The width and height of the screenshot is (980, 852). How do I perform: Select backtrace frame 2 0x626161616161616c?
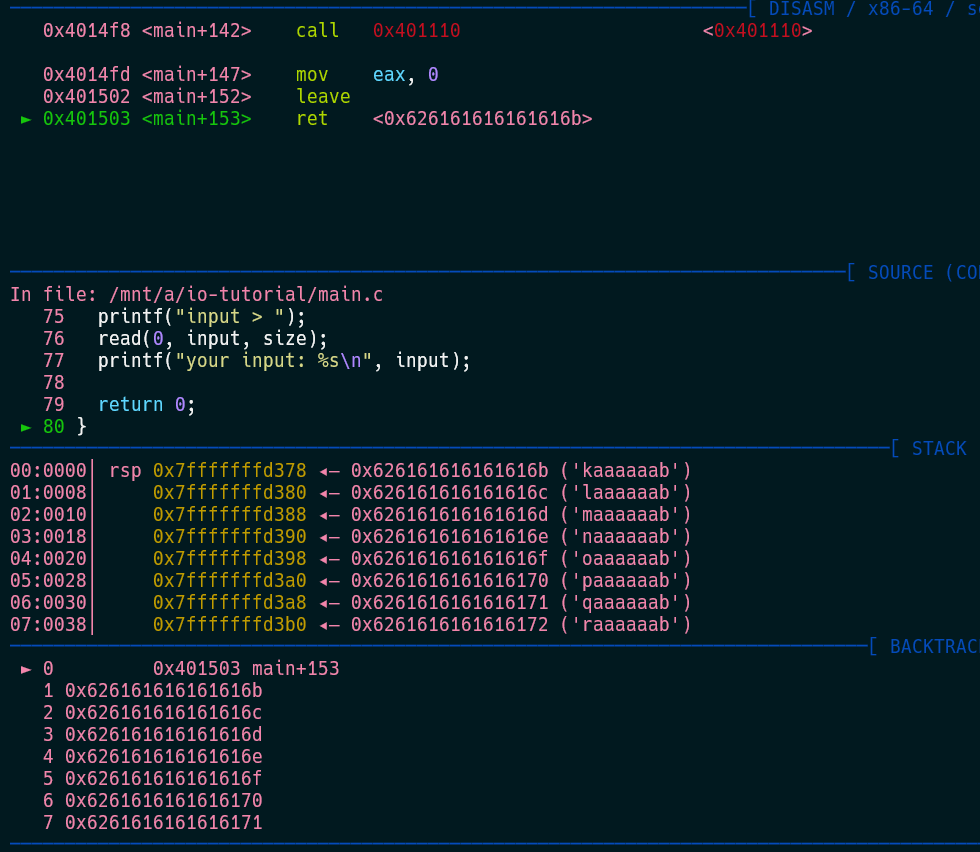pos(163,713)
